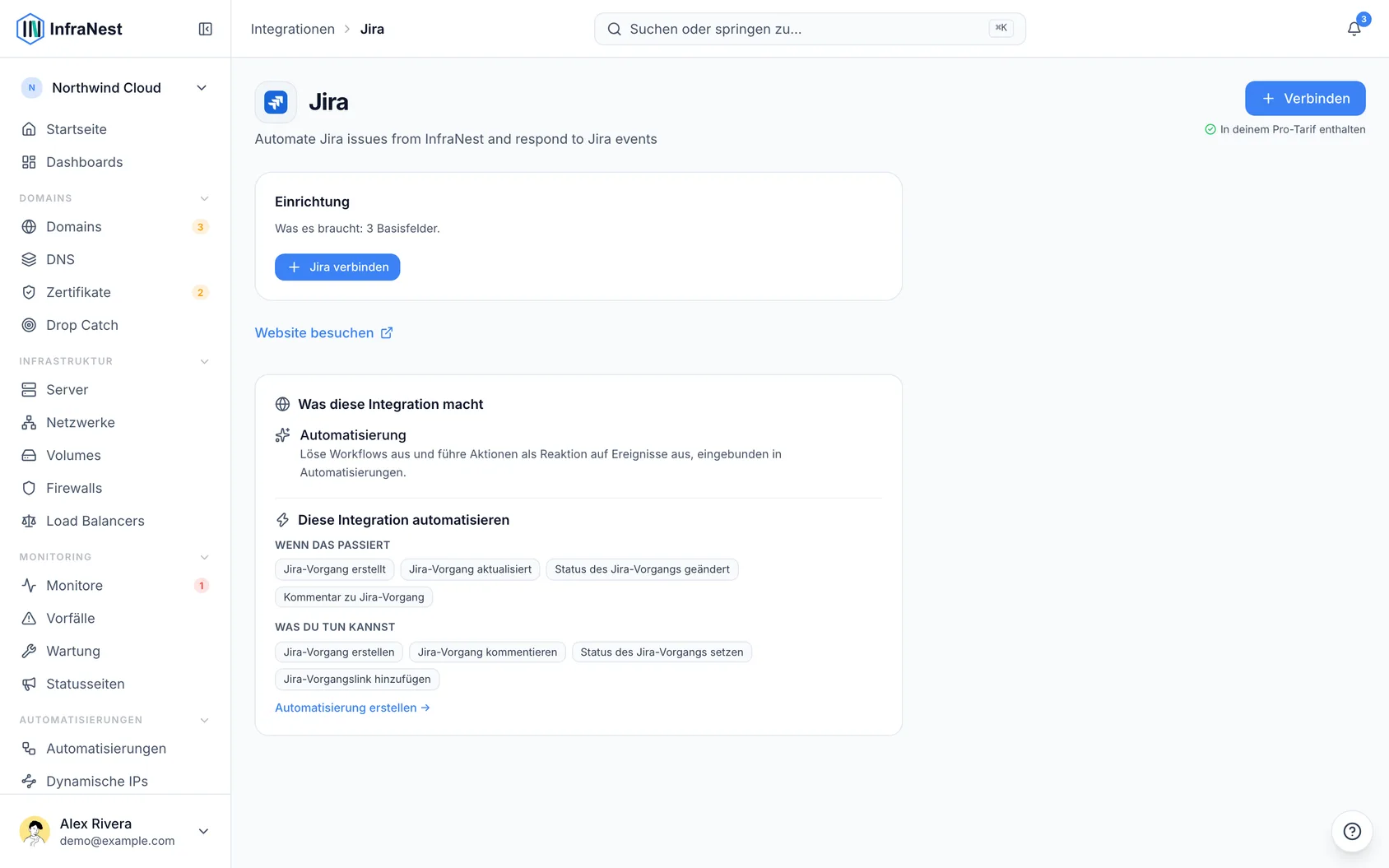The width and height of the screenshot is (1389, 868).
Task: Collapse the MONITORING section
Action: [x=205, y=557]
